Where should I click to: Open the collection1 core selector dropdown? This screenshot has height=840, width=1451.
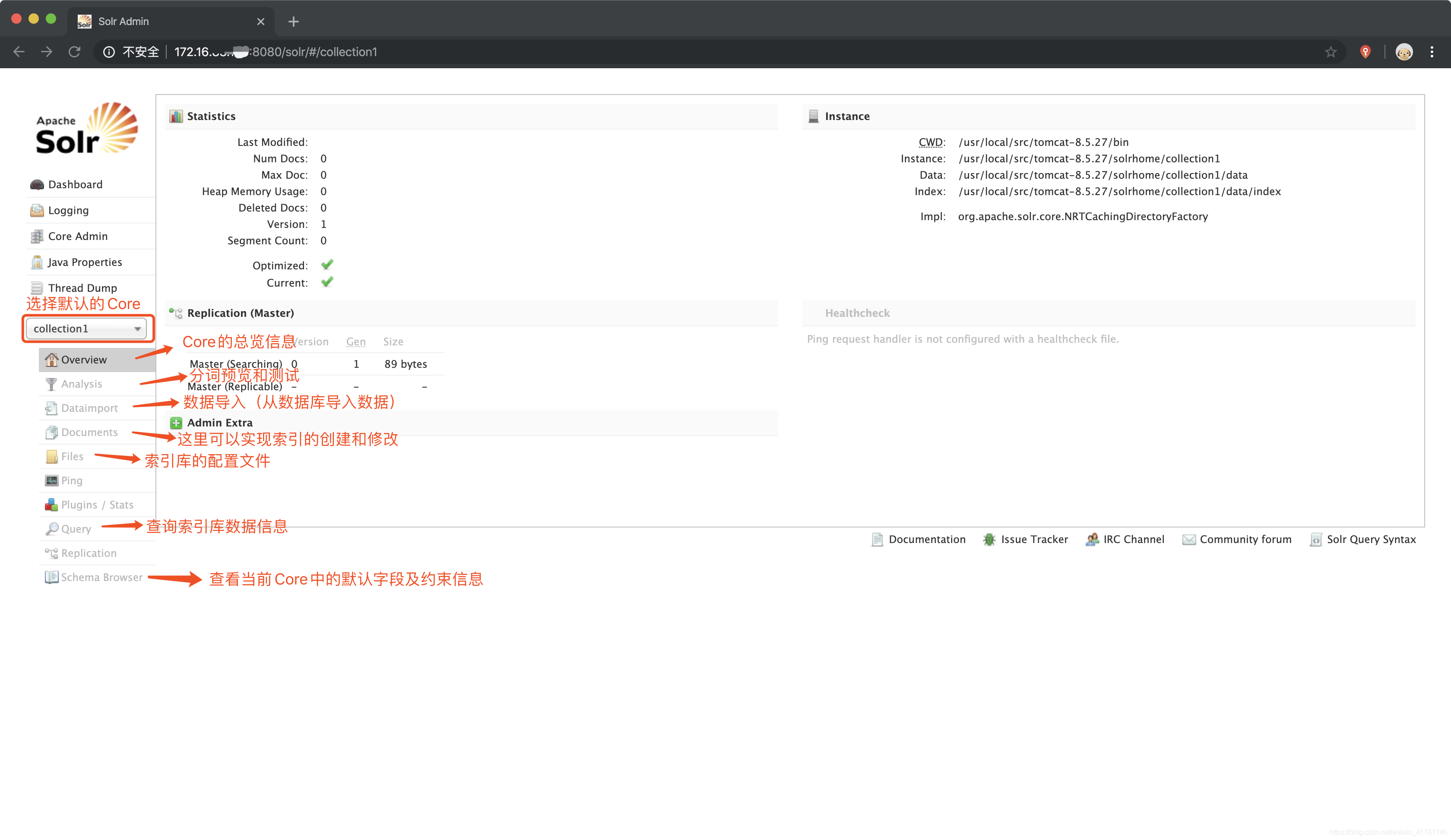[x=87, y=328]
